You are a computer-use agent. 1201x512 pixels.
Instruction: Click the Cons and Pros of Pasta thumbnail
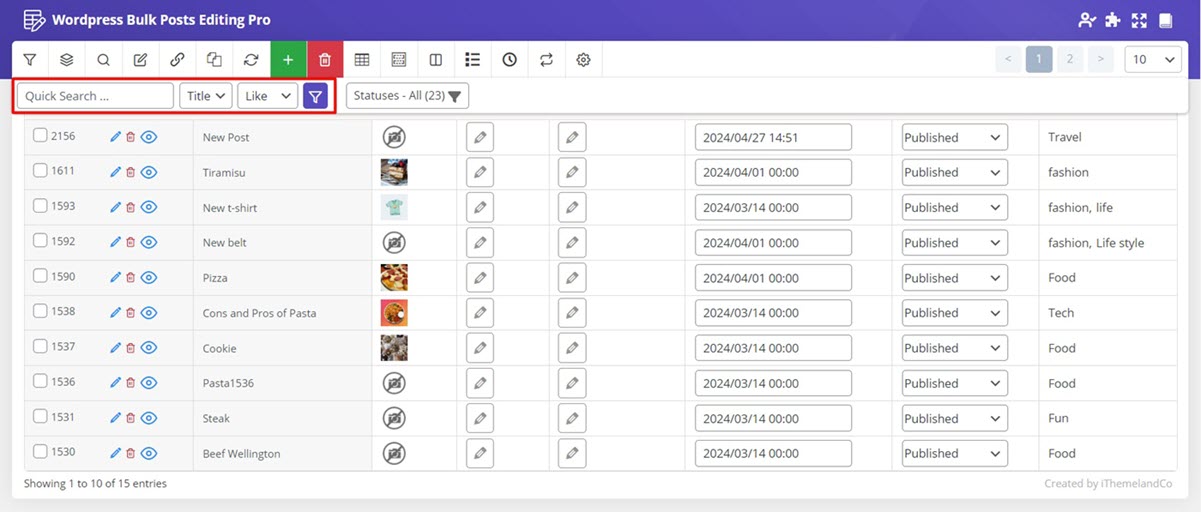click(x=394, y=313)
